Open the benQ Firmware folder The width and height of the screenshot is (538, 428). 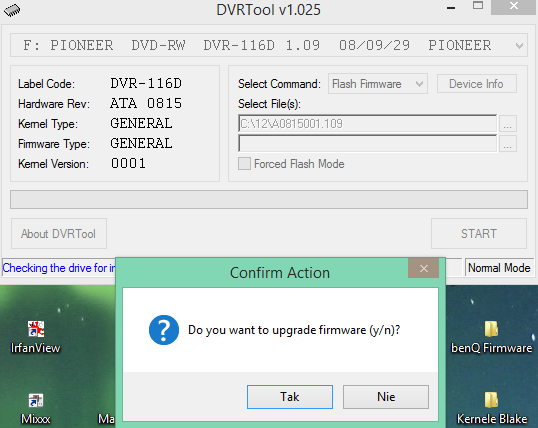click(491, 337)
